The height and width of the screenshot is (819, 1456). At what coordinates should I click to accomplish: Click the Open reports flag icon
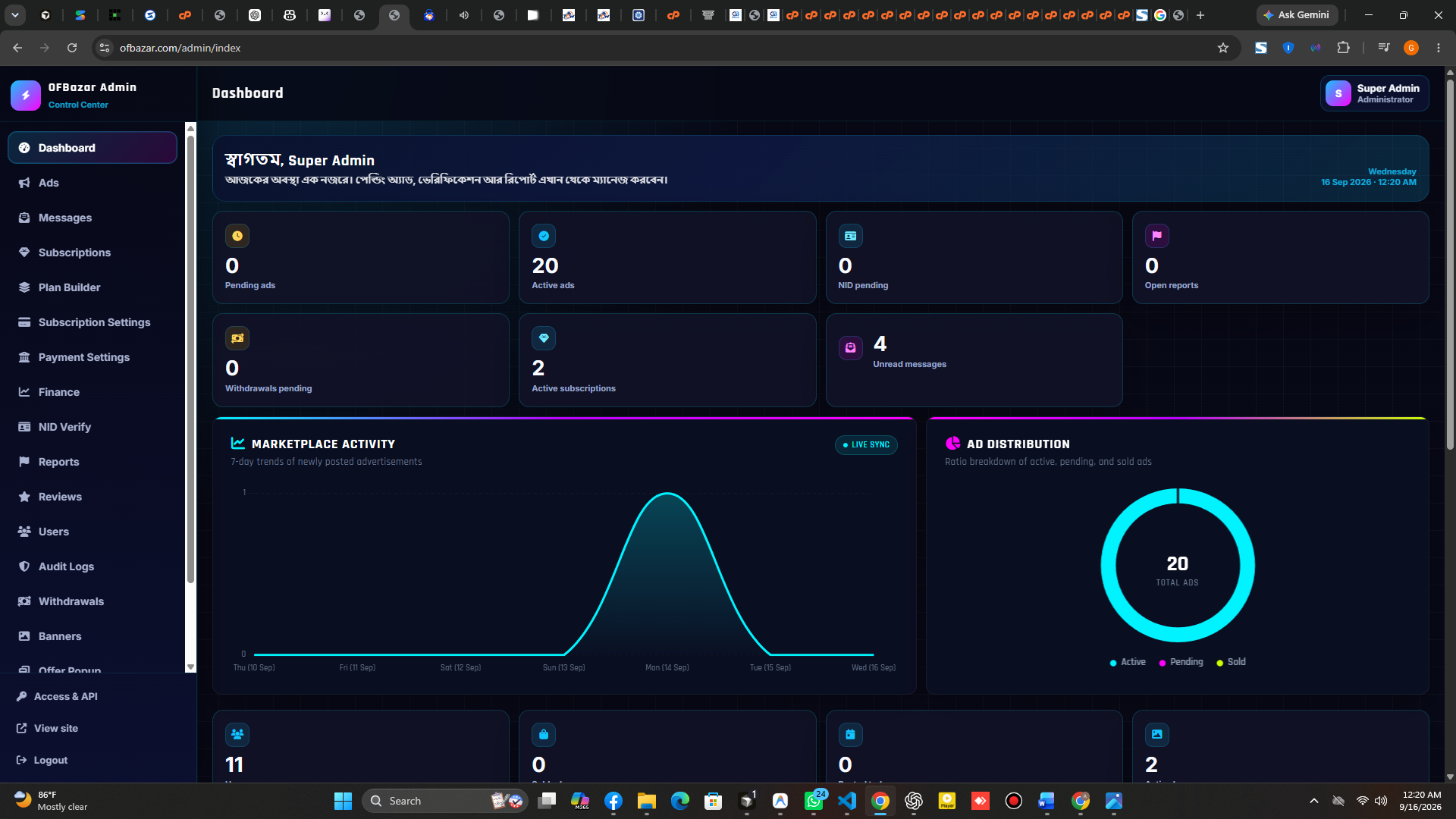tap(1157, 236)
